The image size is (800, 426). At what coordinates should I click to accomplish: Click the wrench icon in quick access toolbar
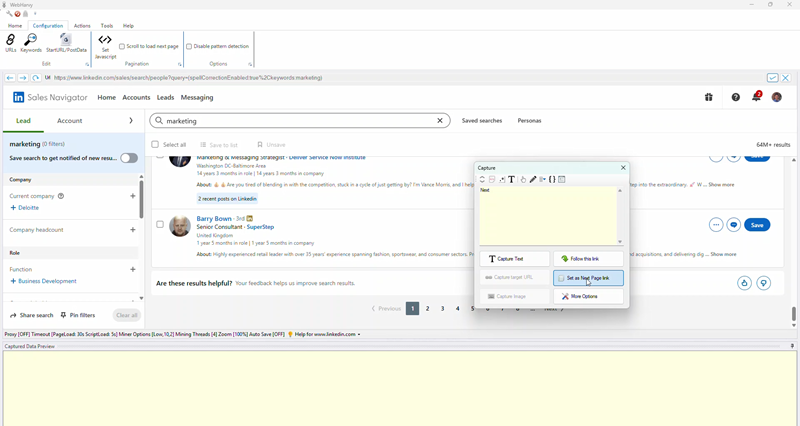(9, 14)
